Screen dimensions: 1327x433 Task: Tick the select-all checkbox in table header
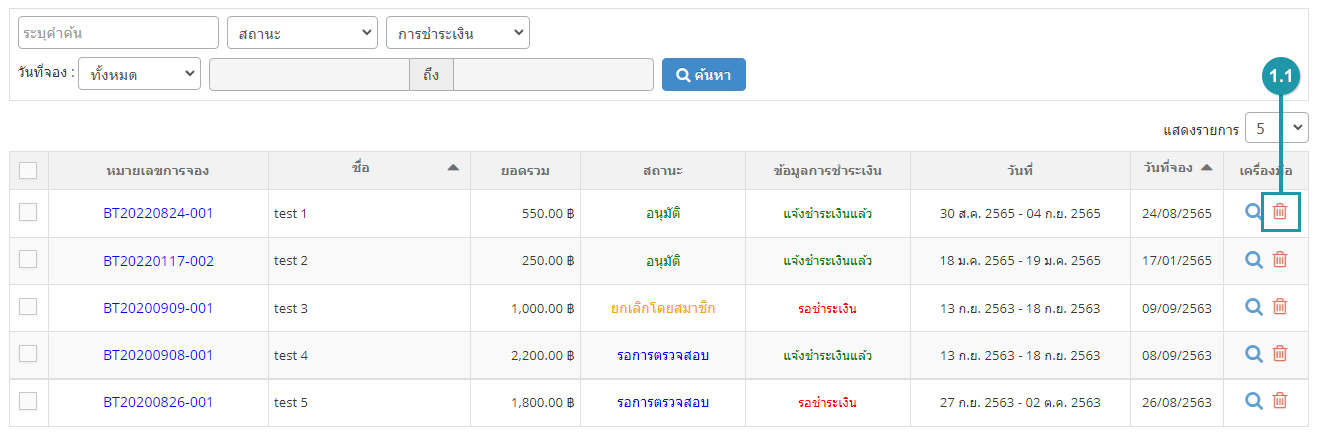tap(28, 171)
